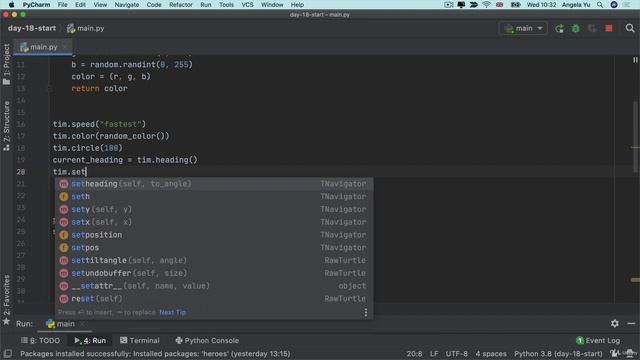Screen dimensions: 640x360
Task: Open the Apple menu
Action: [11, 4]
